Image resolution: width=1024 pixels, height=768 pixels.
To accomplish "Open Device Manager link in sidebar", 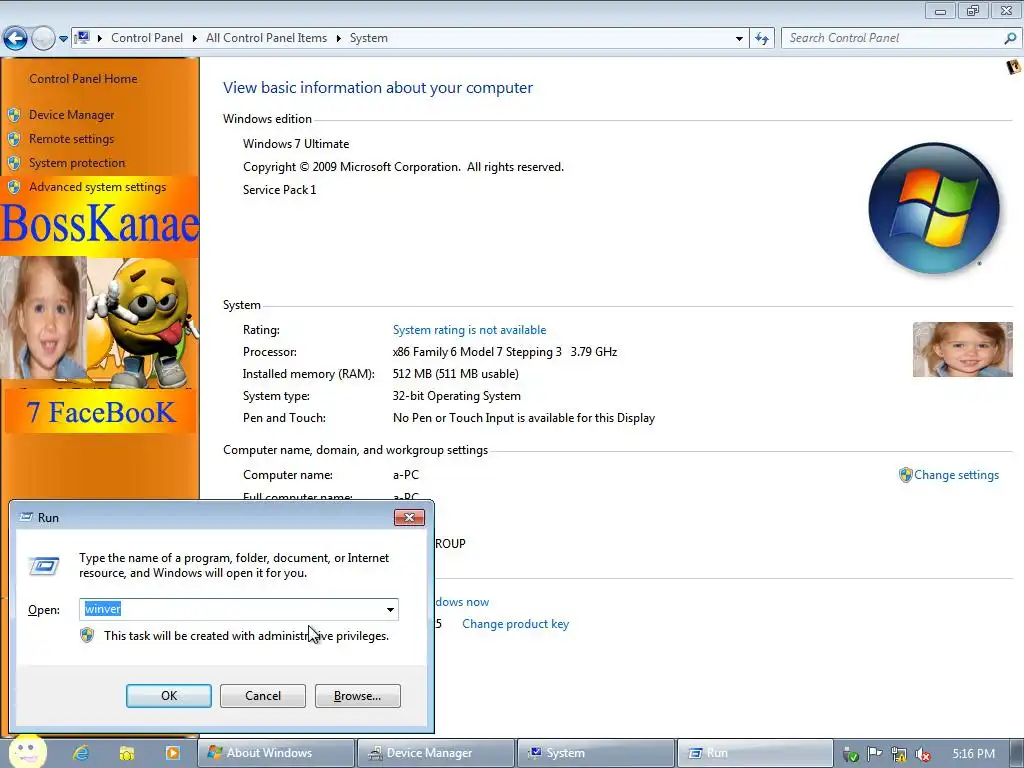I will click(72, 115).
